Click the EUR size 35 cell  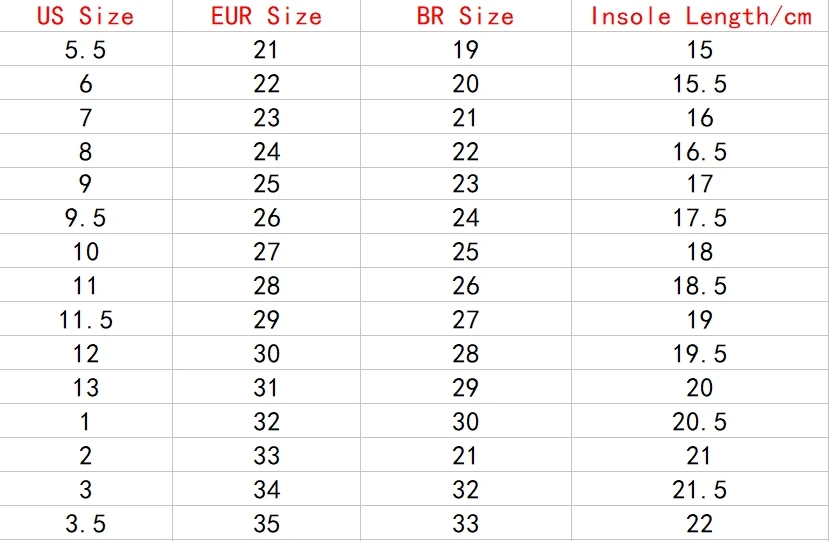pos(266,523)
